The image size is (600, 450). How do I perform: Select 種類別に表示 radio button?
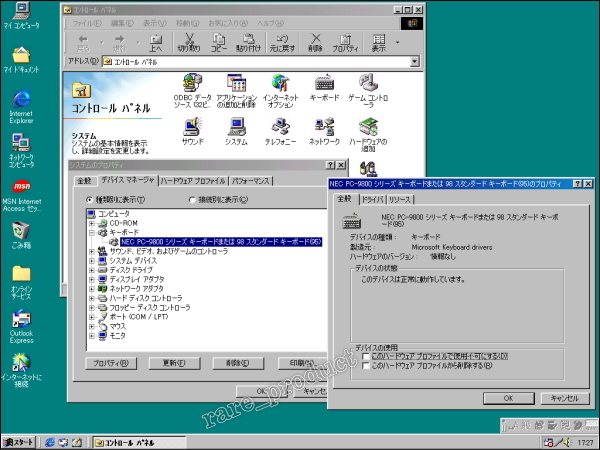(x=90, y=199)
